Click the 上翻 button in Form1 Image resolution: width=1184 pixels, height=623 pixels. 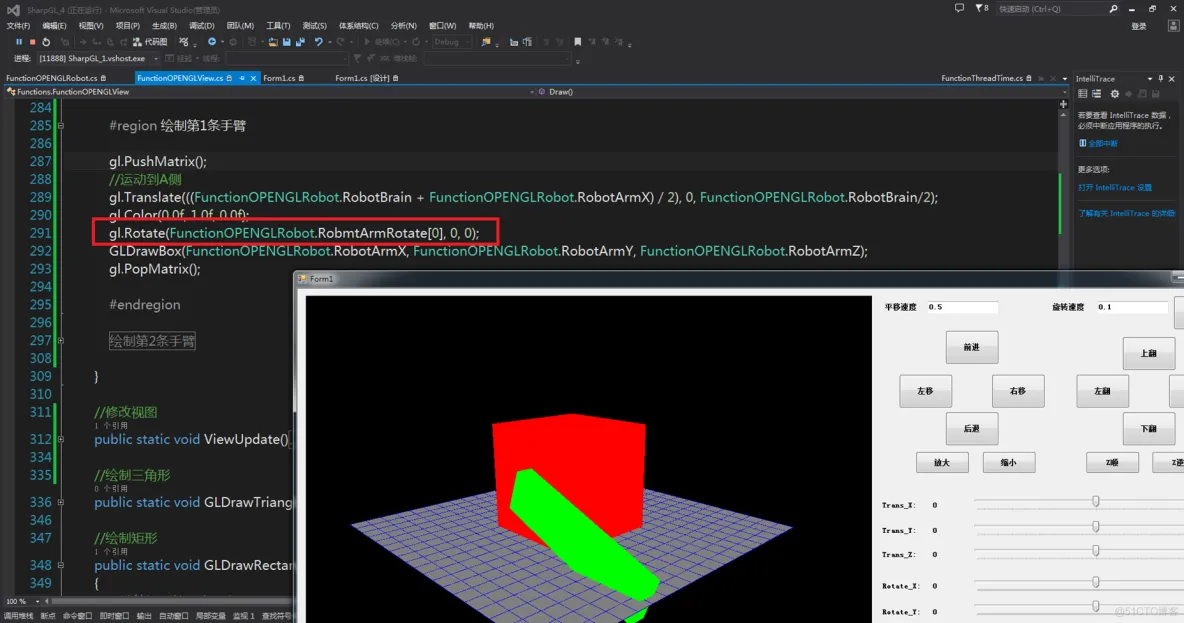1149,353
